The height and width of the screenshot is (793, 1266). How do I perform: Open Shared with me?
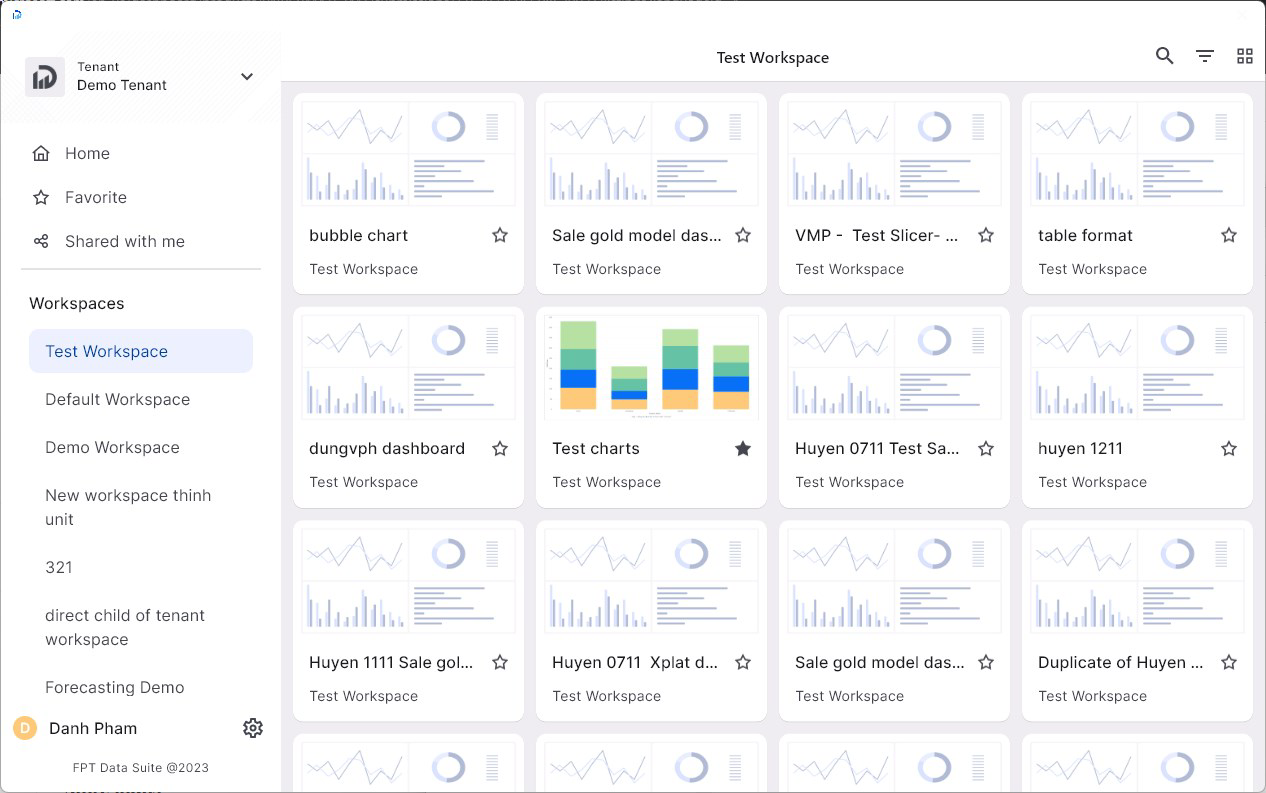[x=141, y=241]
